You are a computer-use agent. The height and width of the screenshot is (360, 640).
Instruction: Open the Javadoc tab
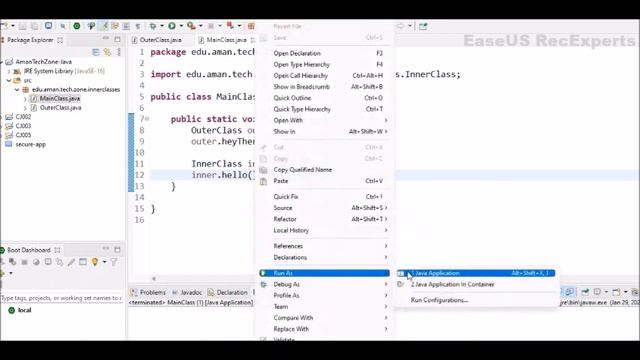pyautogui.click(x=187, y=292)
